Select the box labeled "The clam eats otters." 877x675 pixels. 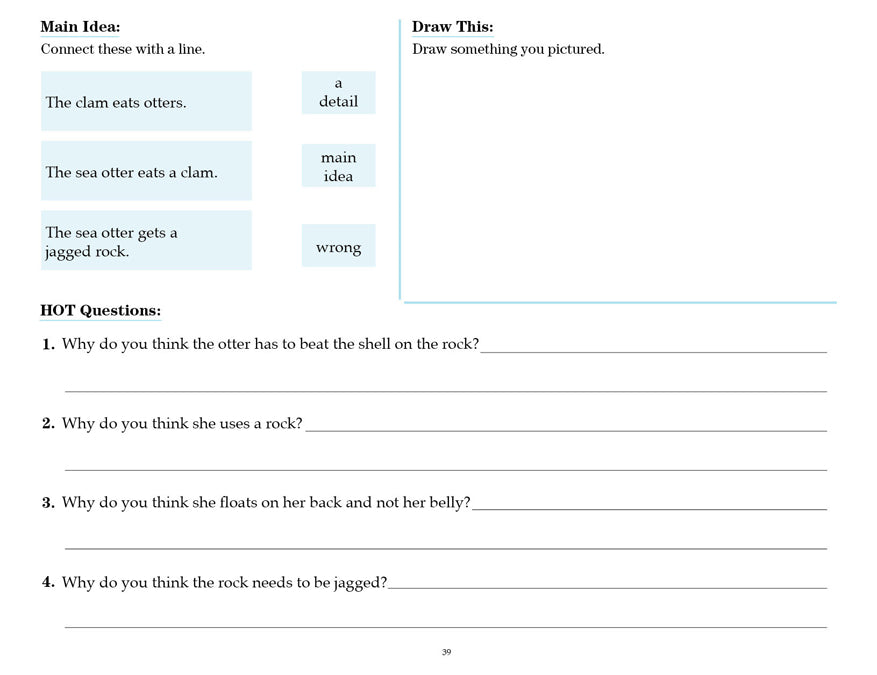click(x=145, y=101)
